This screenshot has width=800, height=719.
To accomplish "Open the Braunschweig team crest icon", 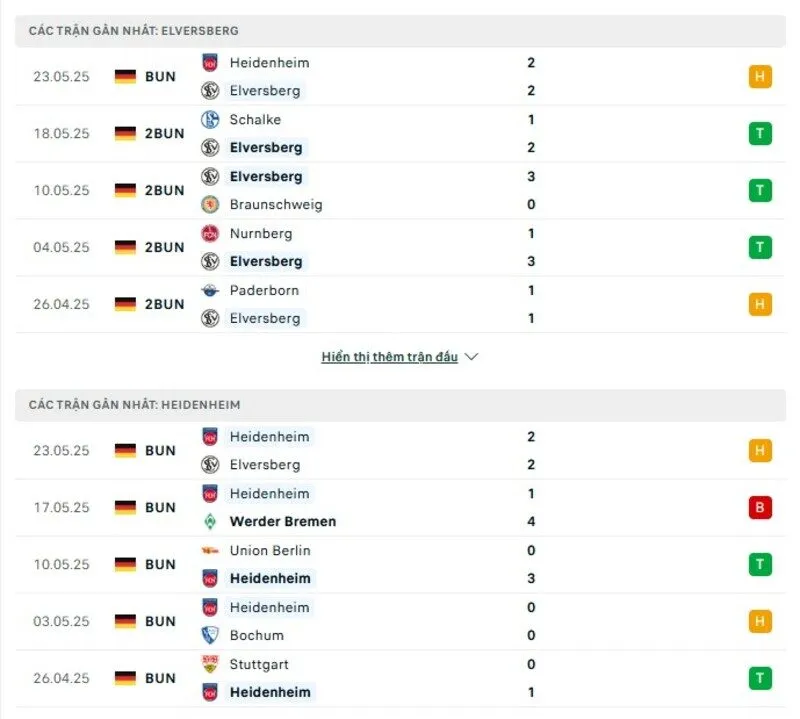I will click(x=210, y=204).
